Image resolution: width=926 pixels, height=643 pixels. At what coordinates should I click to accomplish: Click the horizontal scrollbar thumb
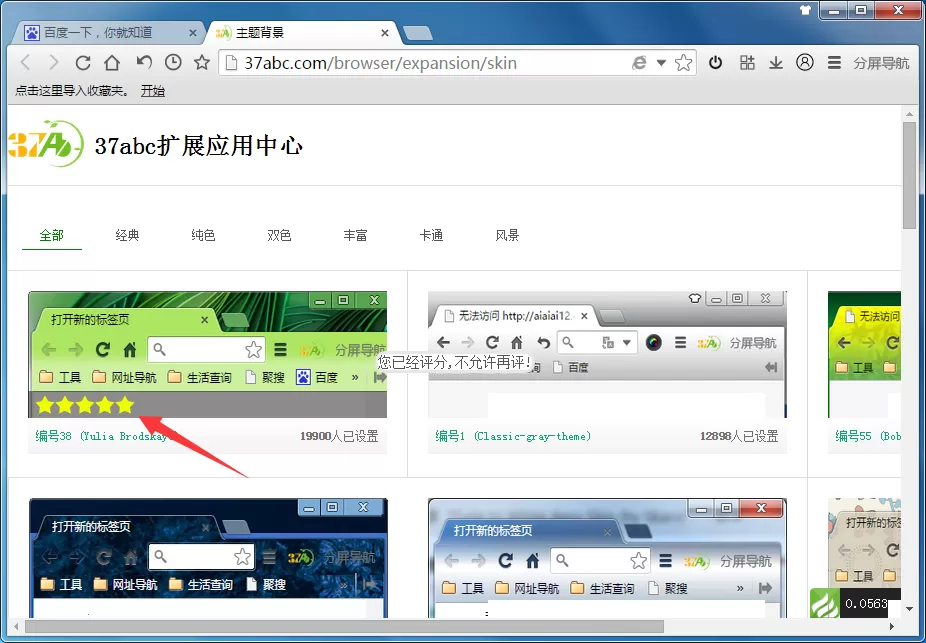click(344, 626)
